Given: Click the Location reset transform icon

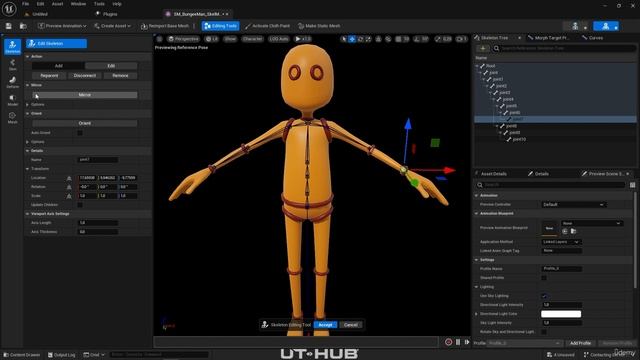Looking at the screenshot, I should tap(69, 178).
